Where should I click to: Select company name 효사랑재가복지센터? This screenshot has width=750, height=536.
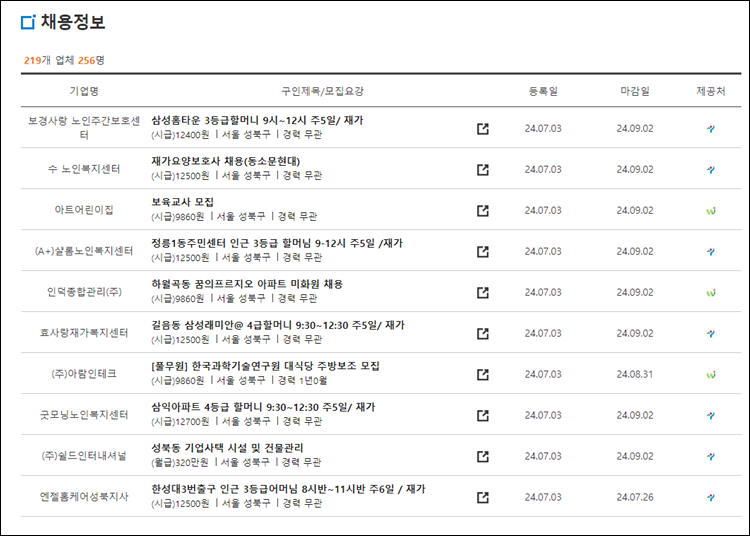click(84, 333)
